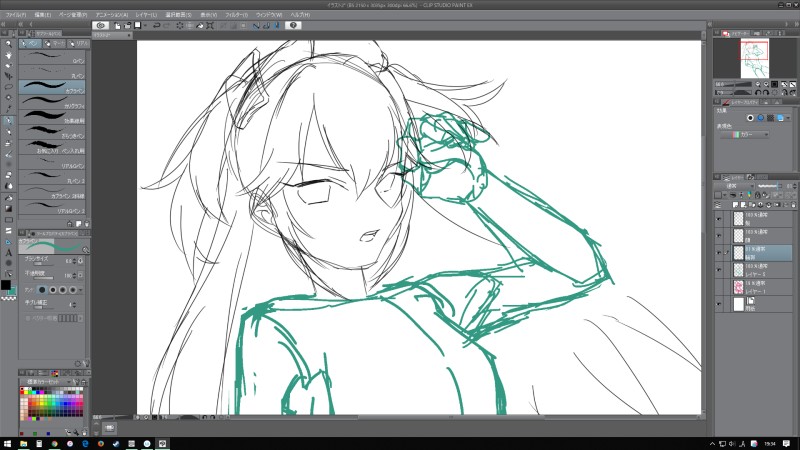Hide the top layer via its eye icon
Screen dimensions: 800x450
pyautogui.click(x=719, y=219)
